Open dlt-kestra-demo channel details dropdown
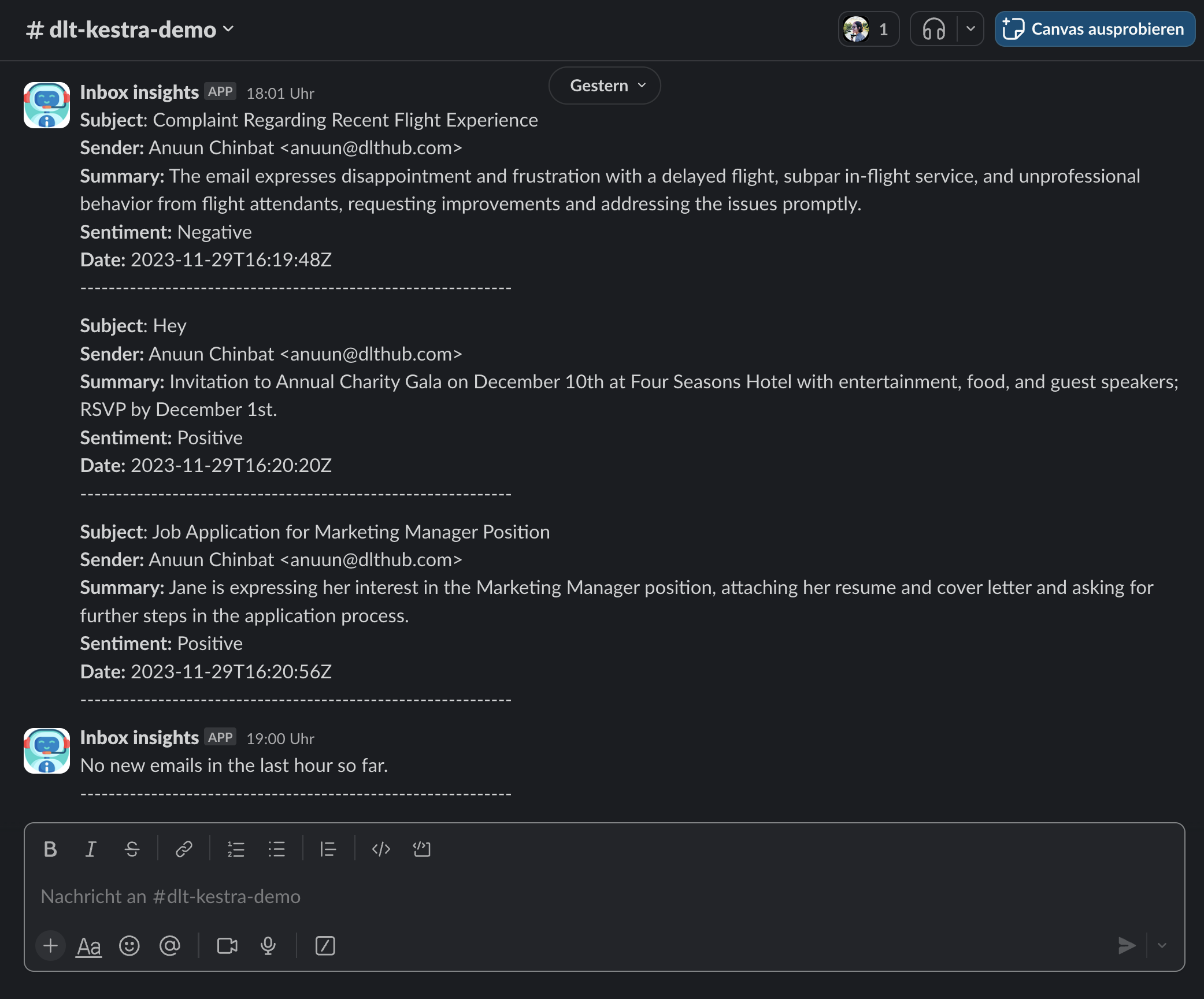The image size is (1204, 999). [x=131, y=29]
